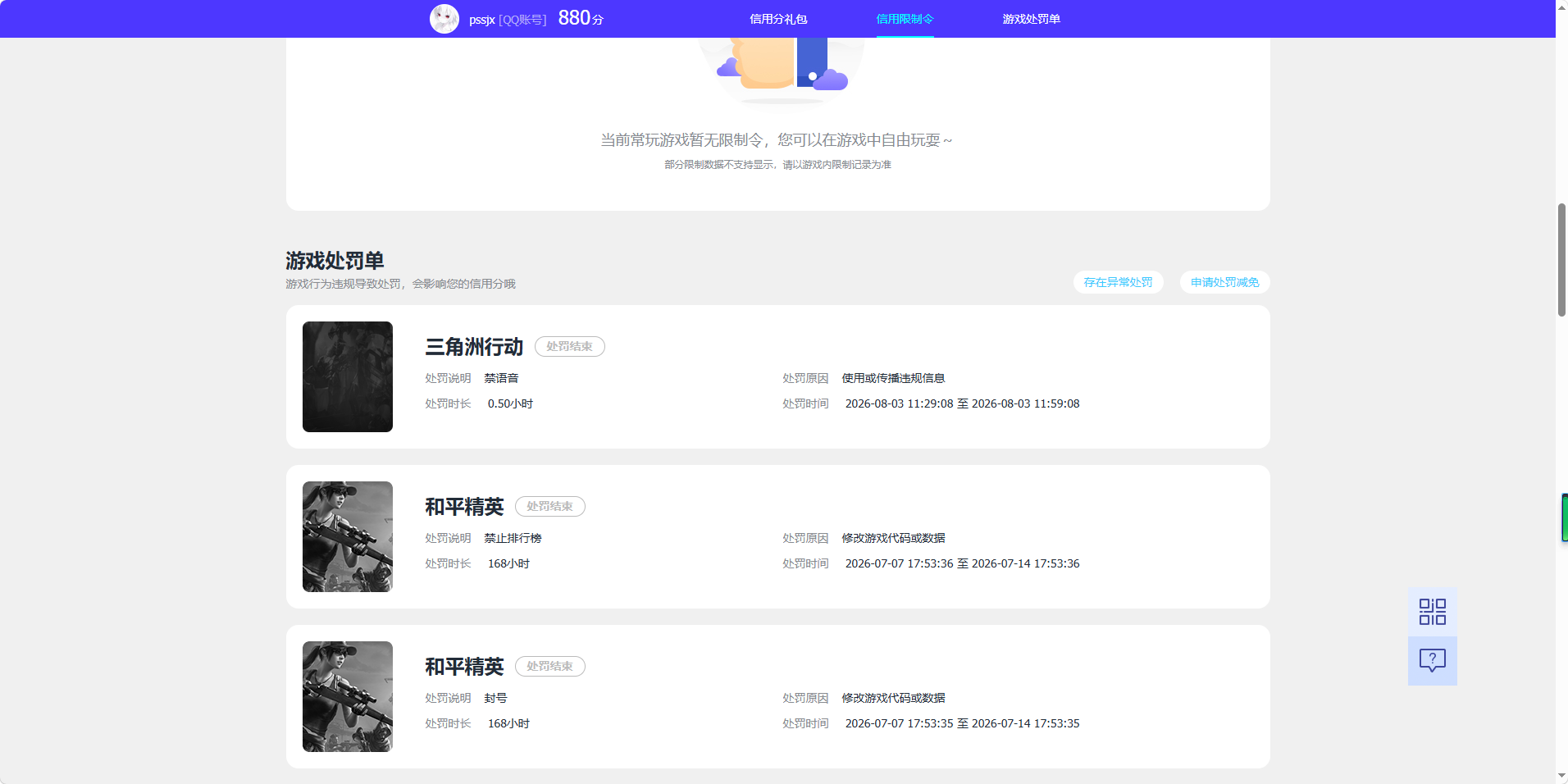Image resolution: width=1568 pixels, height=784 pixels.
Task: Click the pssjx username text
Action: (482, 20)
